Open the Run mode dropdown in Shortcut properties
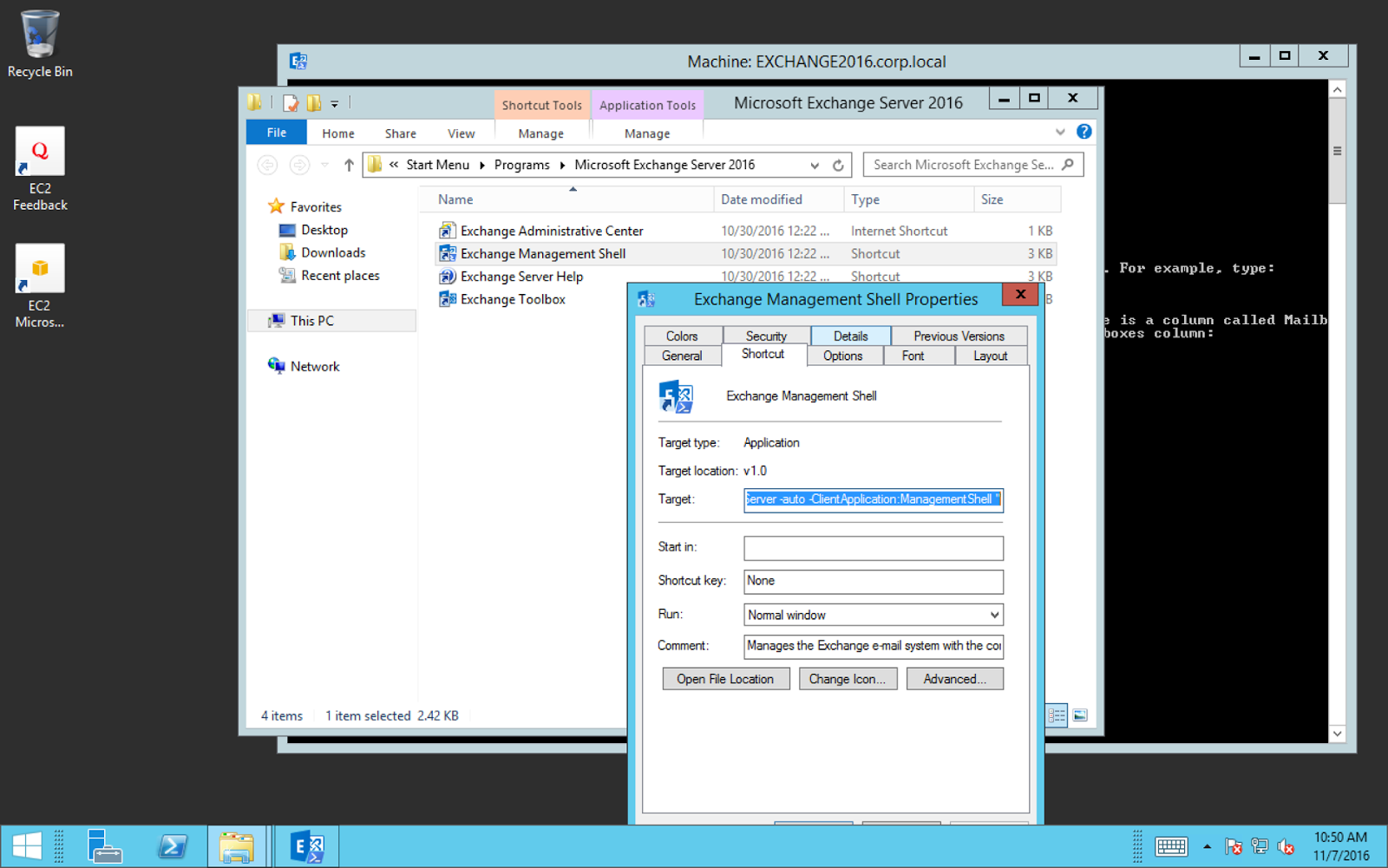The width and height of the screenshot is (1388, 868). coord(994,614)
